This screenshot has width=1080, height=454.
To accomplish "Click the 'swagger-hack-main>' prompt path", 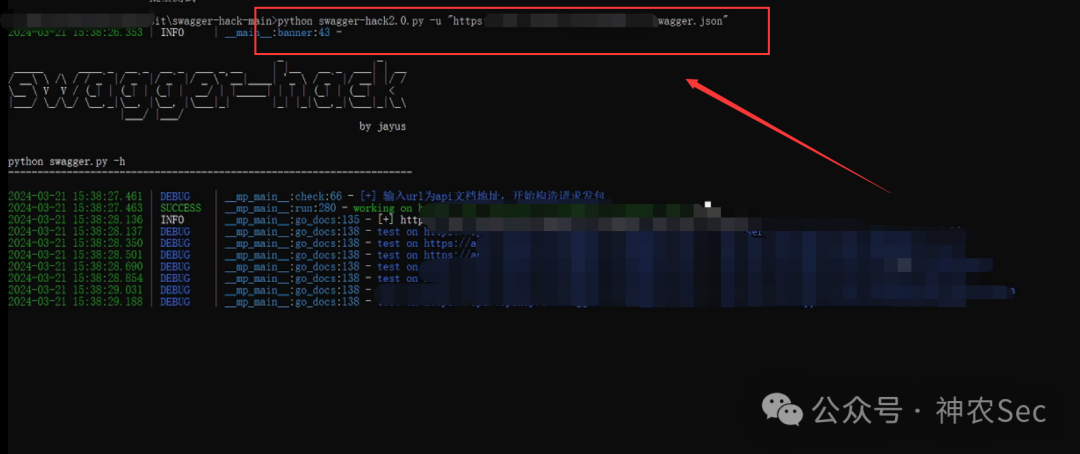I will pos(225,21).
